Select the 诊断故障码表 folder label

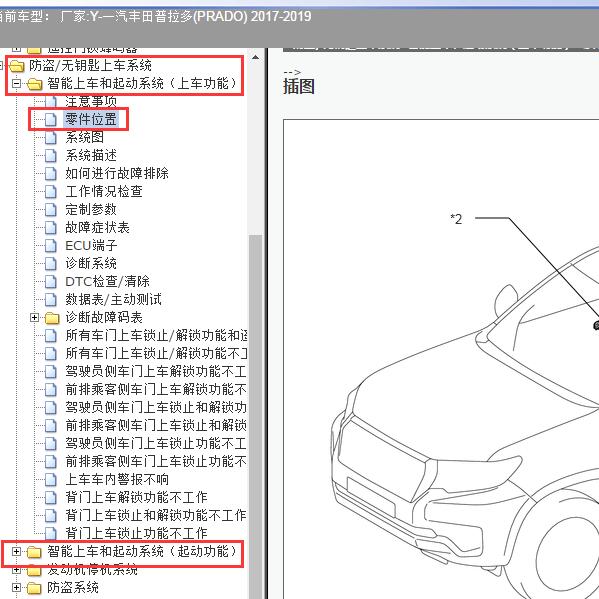(x=104, y=317)
